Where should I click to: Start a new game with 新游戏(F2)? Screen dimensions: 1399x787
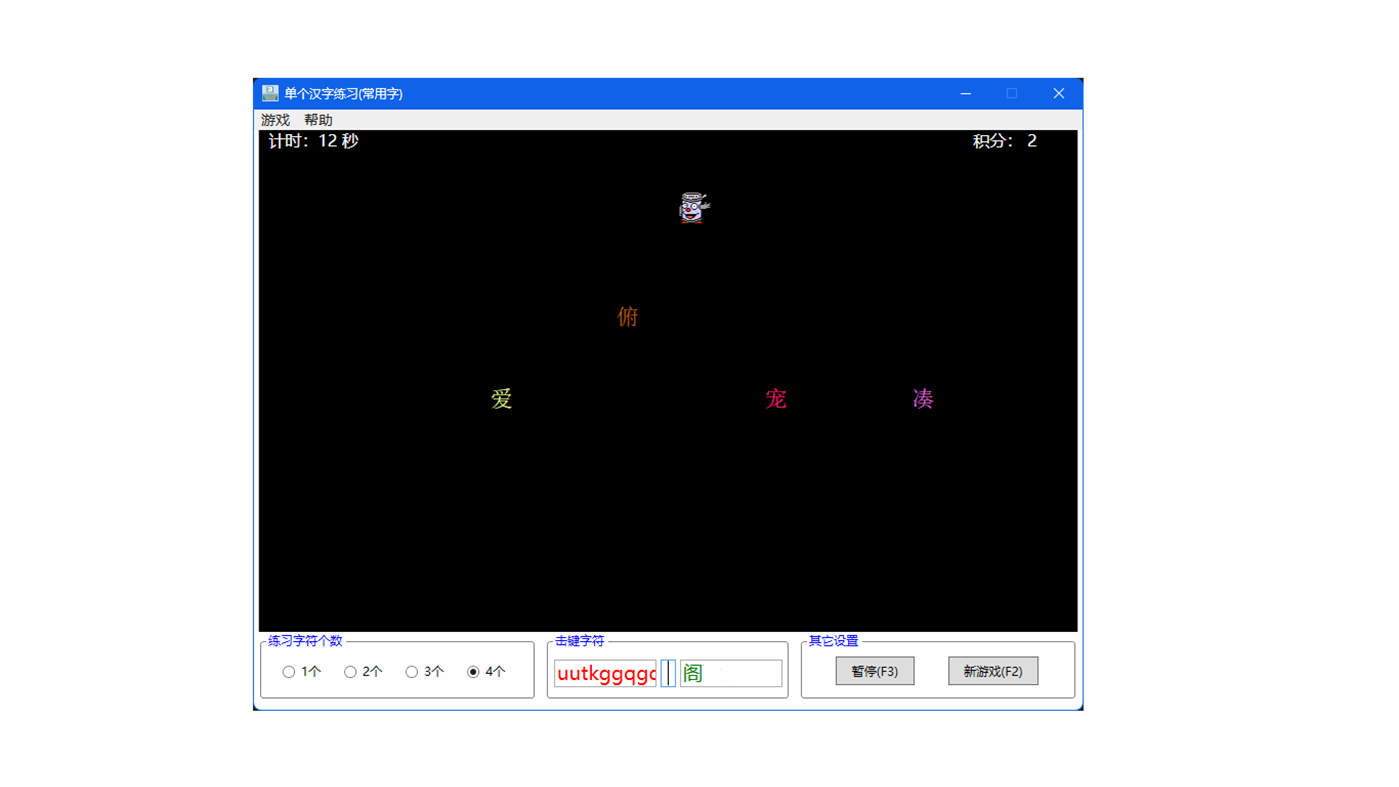click(x=992, y=671)
